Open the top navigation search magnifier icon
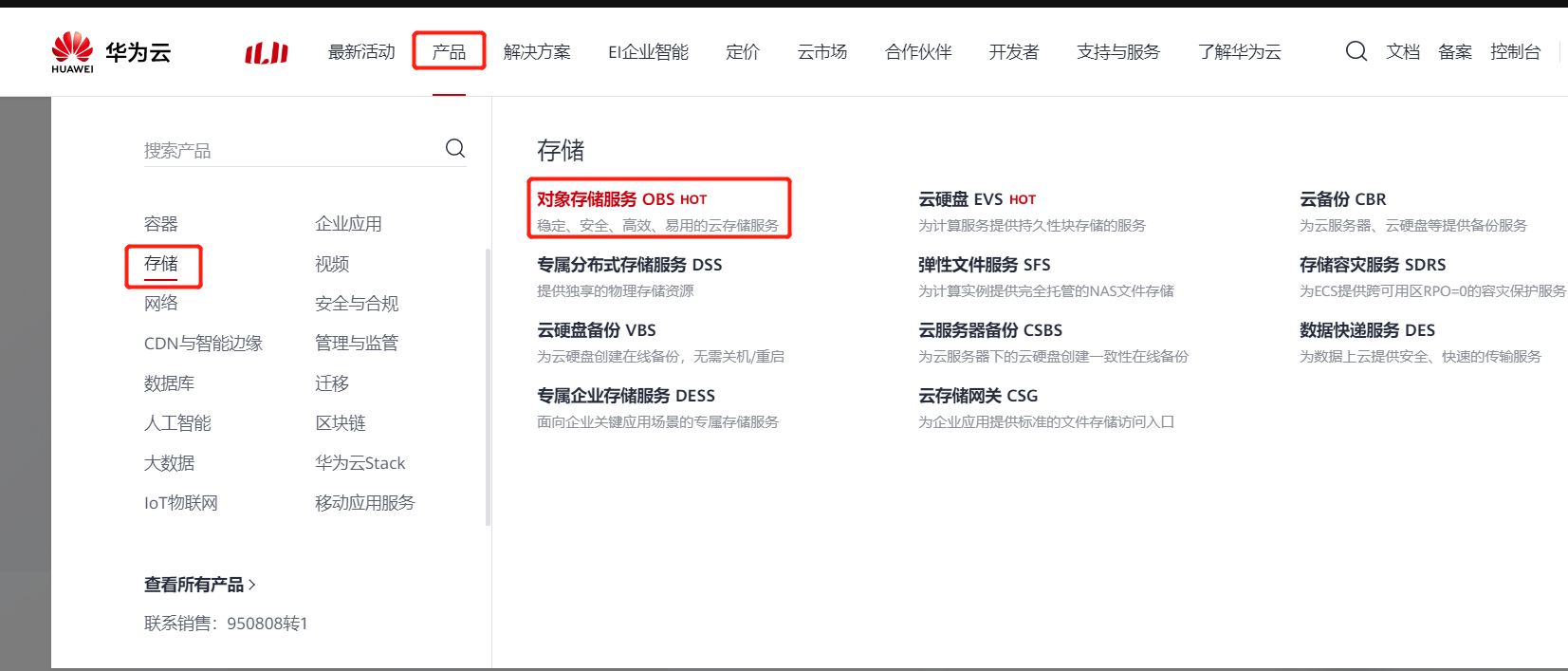 point(1356,51)
